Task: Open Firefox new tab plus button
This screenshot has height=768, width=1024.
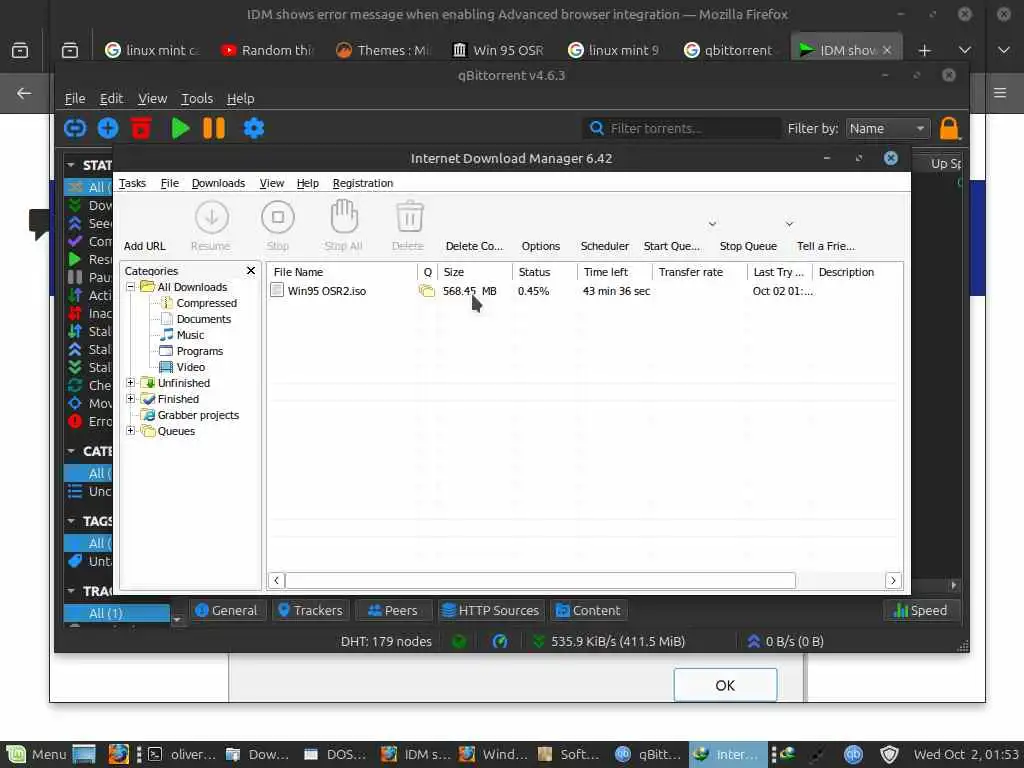Action: pos(924,50)
